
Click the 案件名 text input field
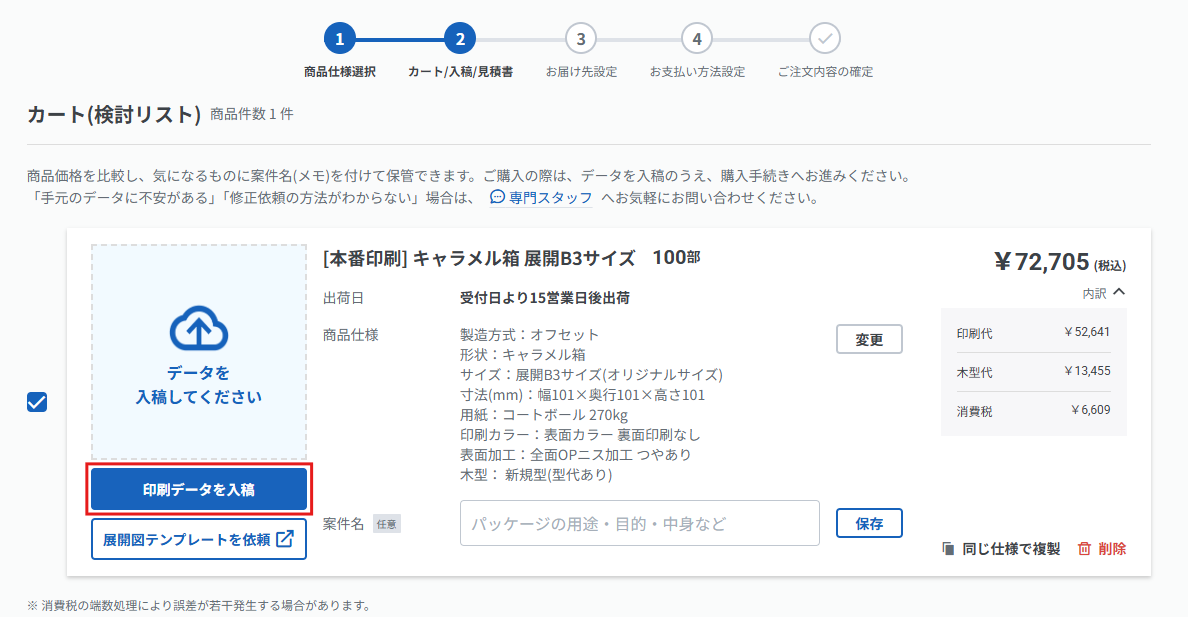pos(639,523)
